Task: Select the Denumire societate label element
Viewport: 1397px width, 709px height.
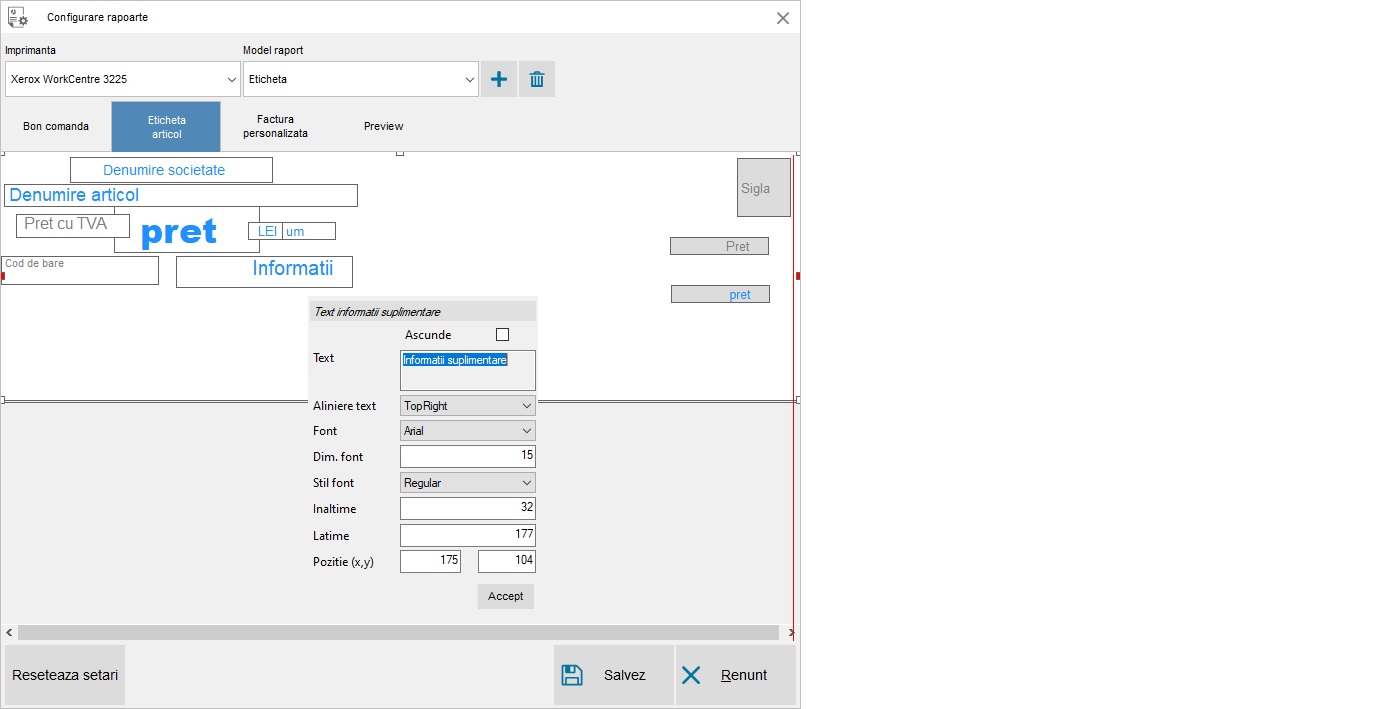Action: [171, 170]
